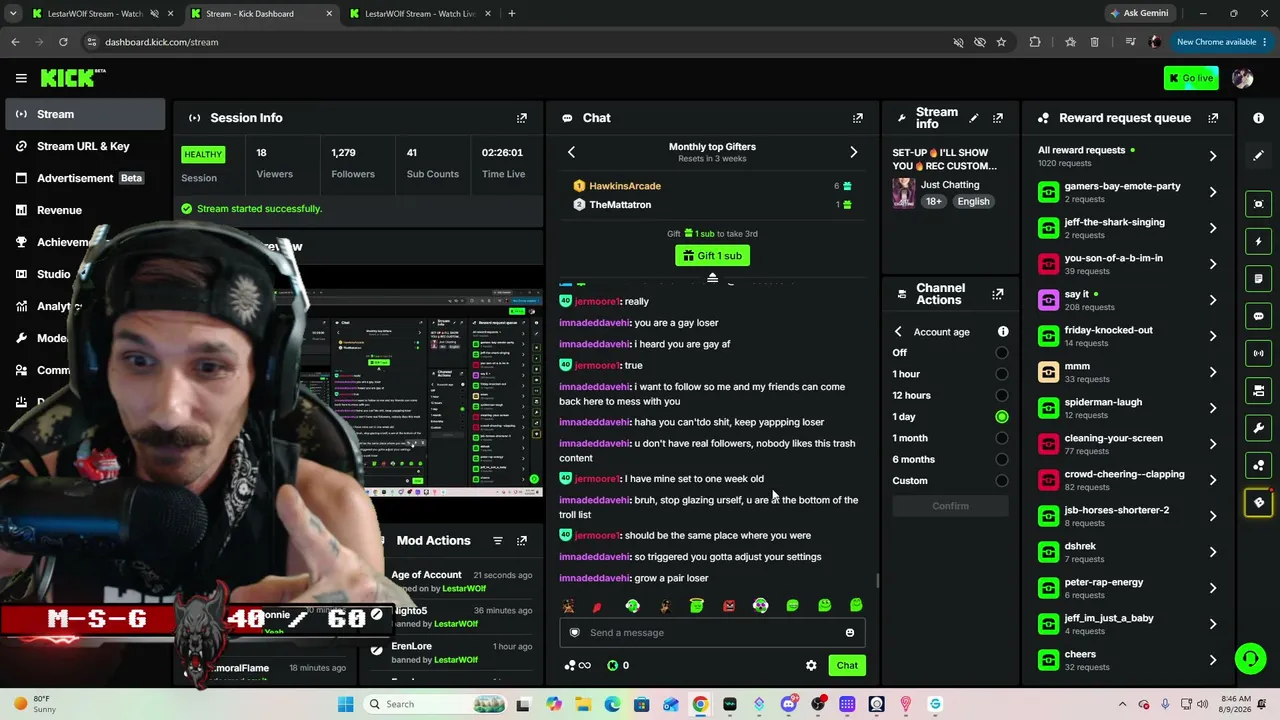This screenshot has height=720, width=1280.
Task: Click the Kick logo
Action: click(72, 78)
